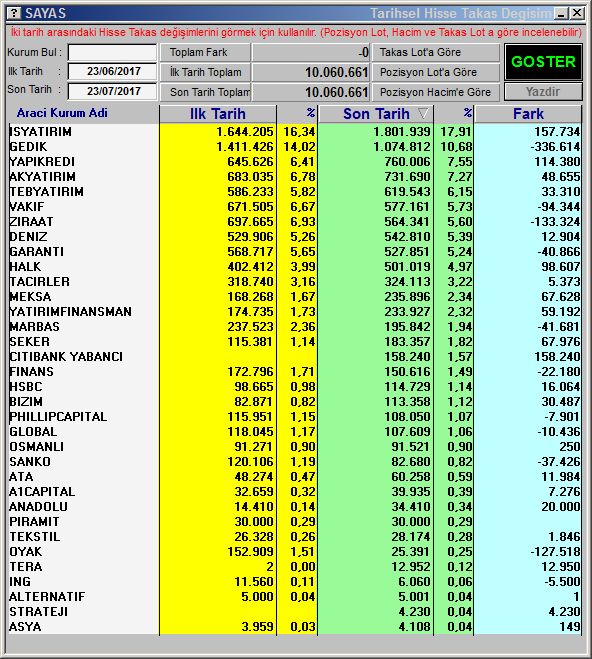Sort by Ilk Tarih column header
592x659 pixels.
[218, 114]
